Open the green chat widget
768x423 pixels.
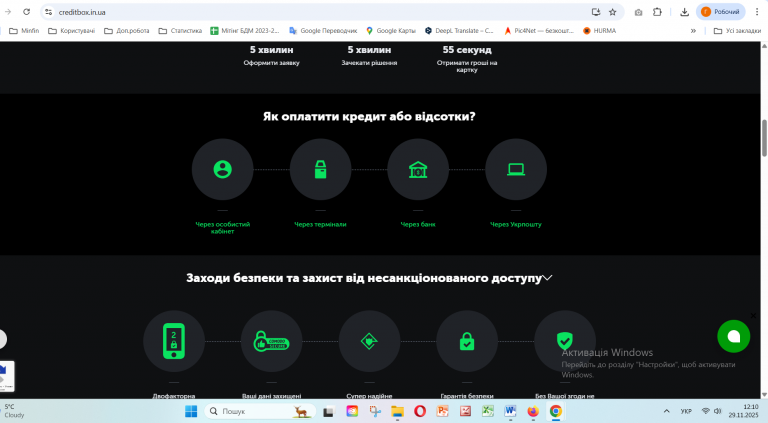(733, 336)
